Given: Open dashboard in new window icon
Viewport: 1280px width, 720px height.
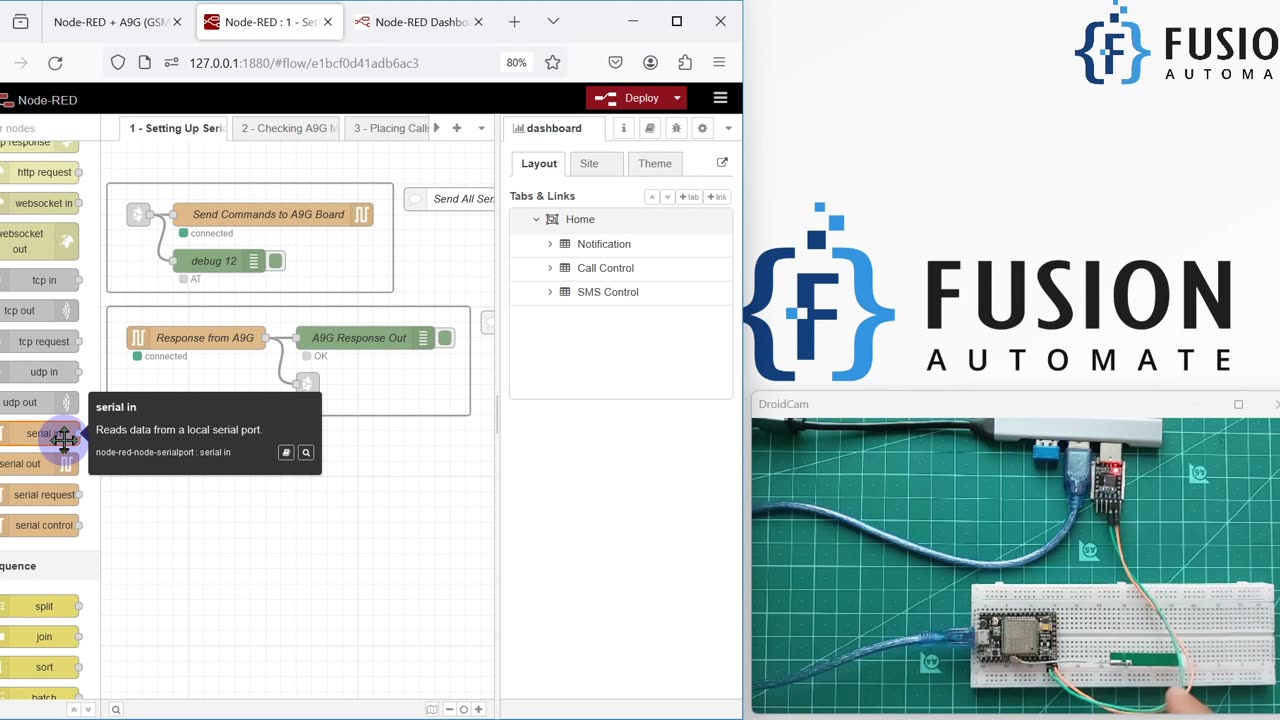Looking at the screenshot, I should pos(722,163).
